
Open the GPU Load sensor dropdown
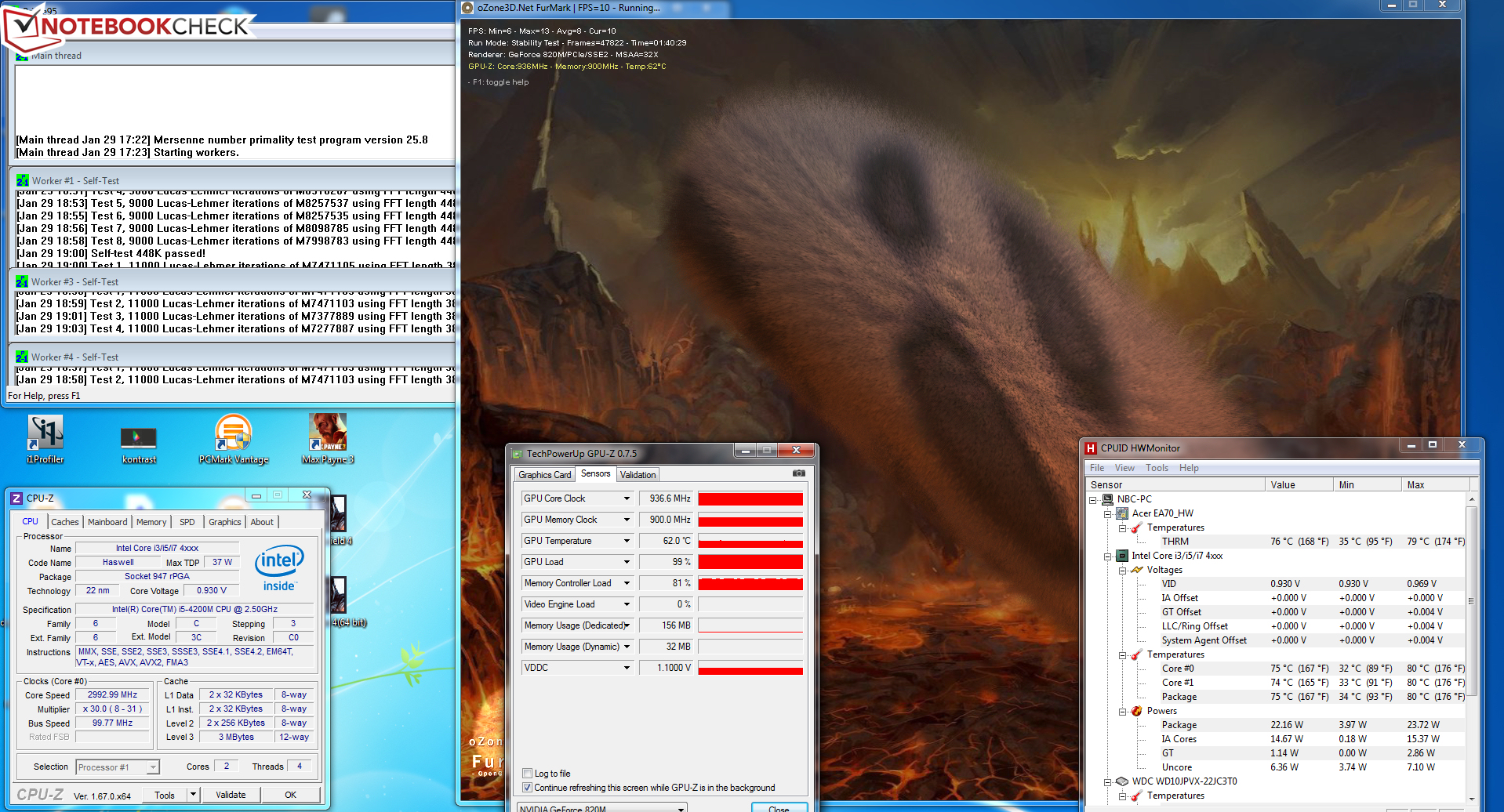pos(627,562)
